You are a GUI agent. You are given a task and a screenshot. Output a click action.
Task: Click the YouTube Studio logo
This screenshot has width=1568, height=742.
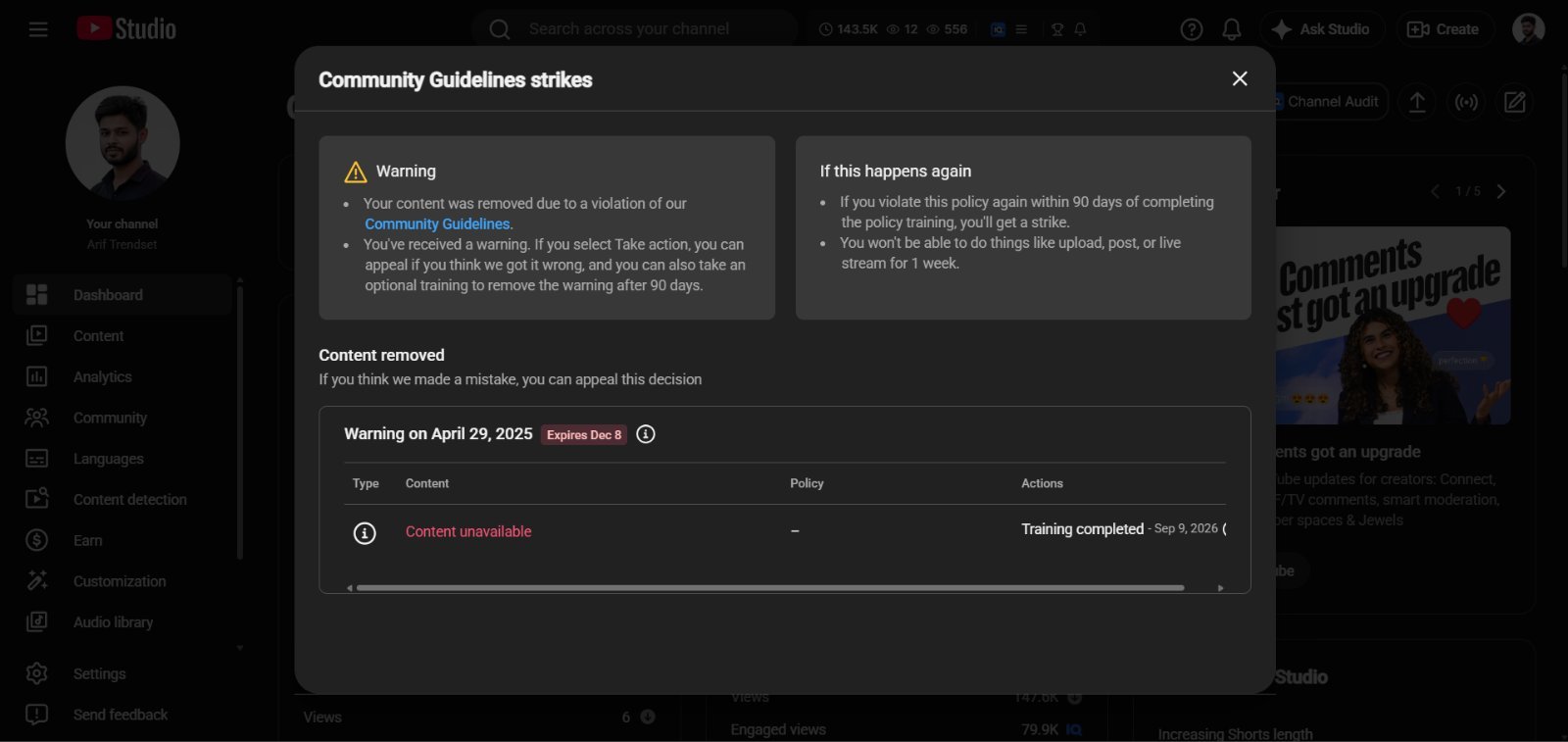[x=126, y=29]
